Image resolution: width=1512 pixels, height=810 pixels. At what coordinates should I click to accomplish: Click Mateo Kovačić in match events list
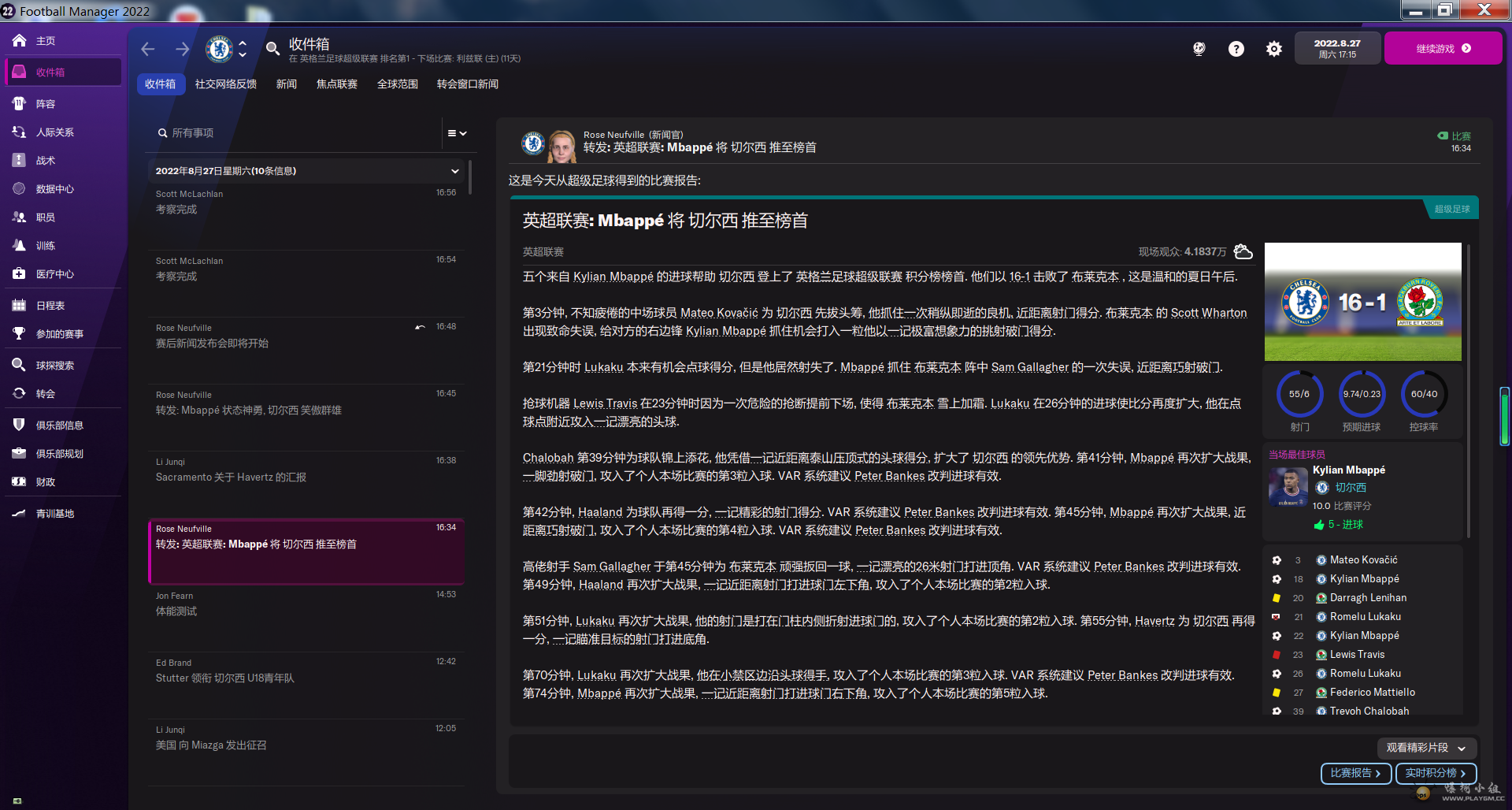(1363, 559)
